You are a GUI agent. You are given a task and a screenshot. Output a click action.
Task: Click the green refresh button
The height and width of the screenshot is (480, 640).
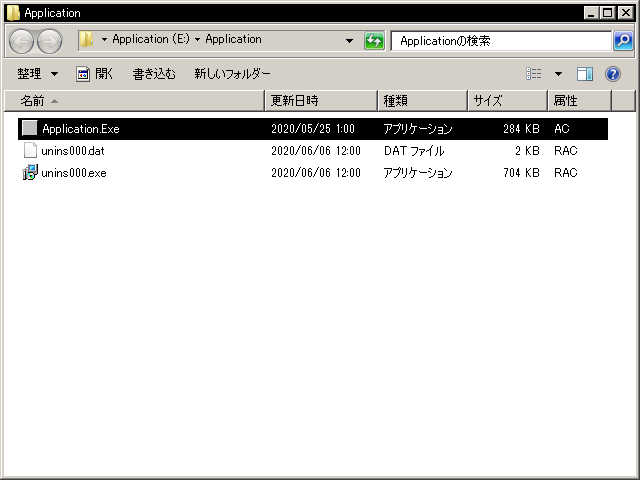tap(374, 41)
